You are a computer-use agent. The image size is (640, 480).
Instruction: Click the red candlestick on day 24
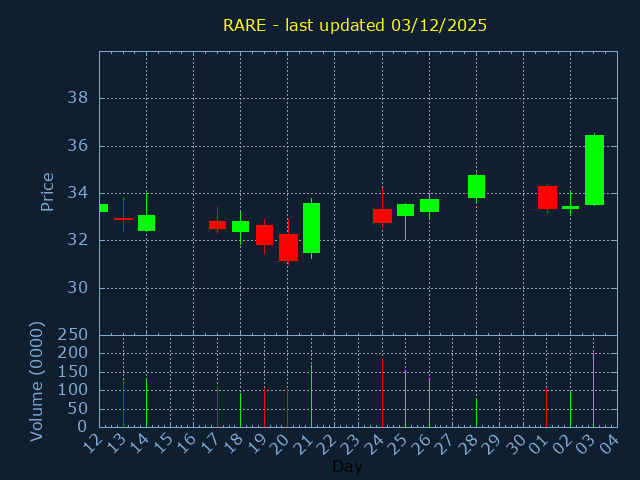pos(382,216)
